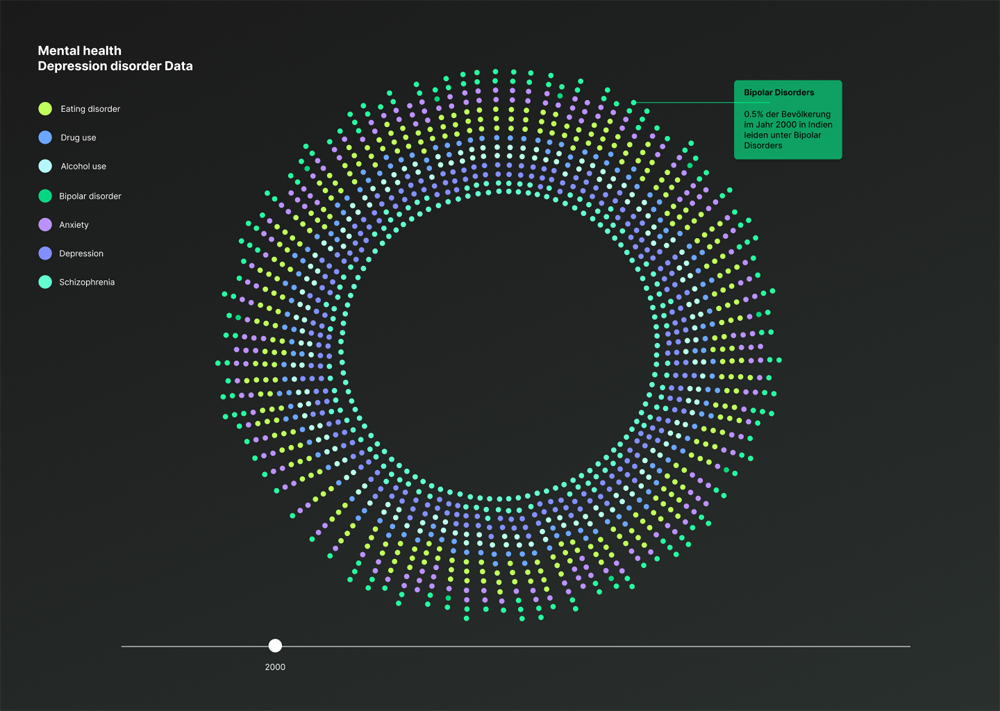This screenshot has width=1000, height=711.
Task: Click the Depression periwinkle legend dot
Action: click(45, 254)
